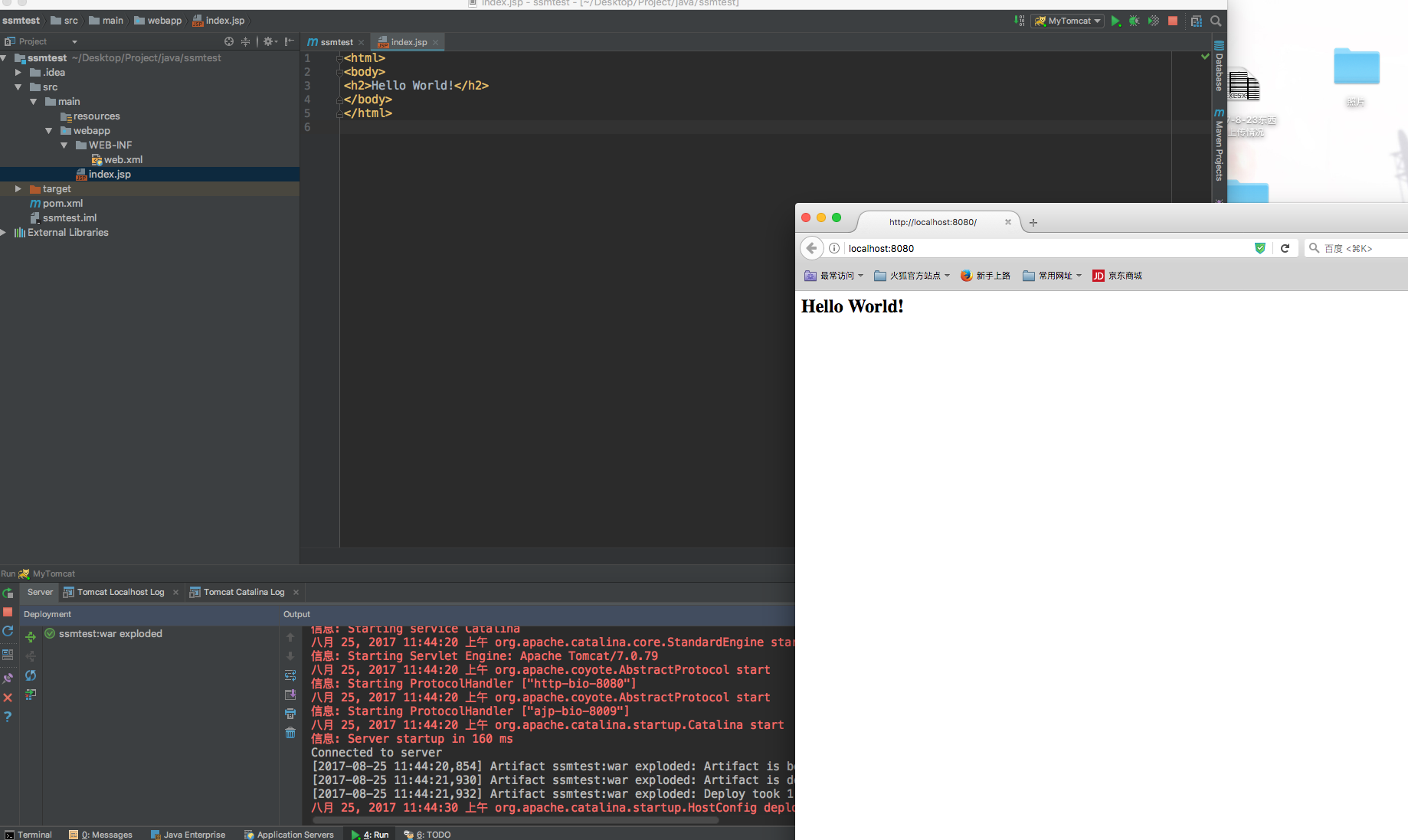The image size is (1408, 840).
Task: Collapse all in Project panel
Action: [245, 41]
